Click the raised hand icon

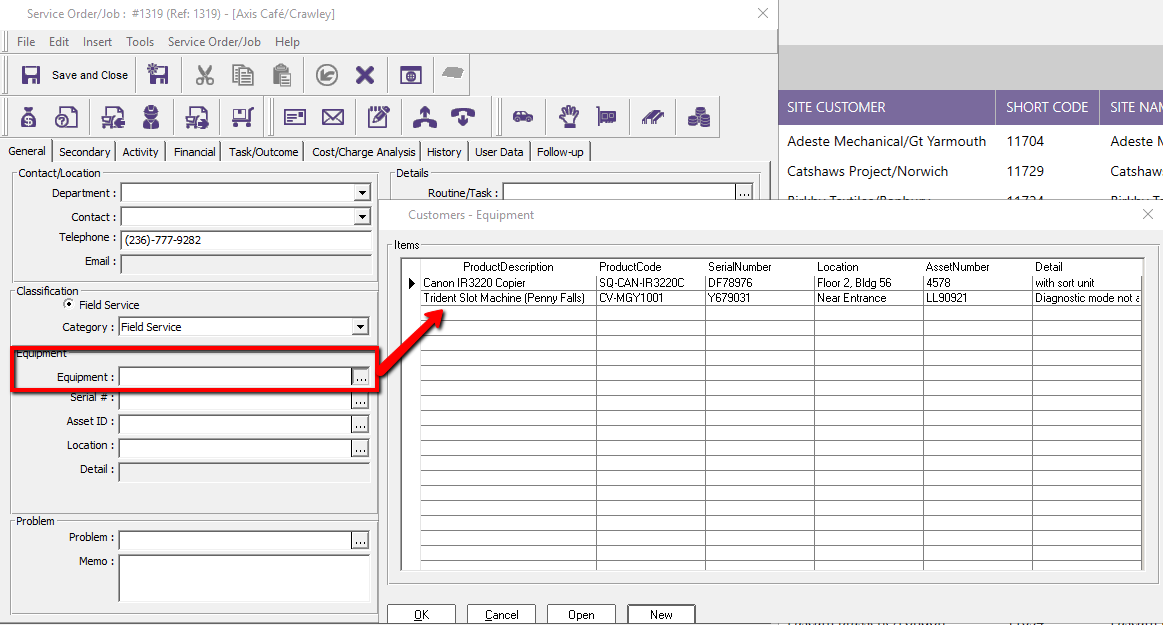pyautogui.click(x=568, y=117)
